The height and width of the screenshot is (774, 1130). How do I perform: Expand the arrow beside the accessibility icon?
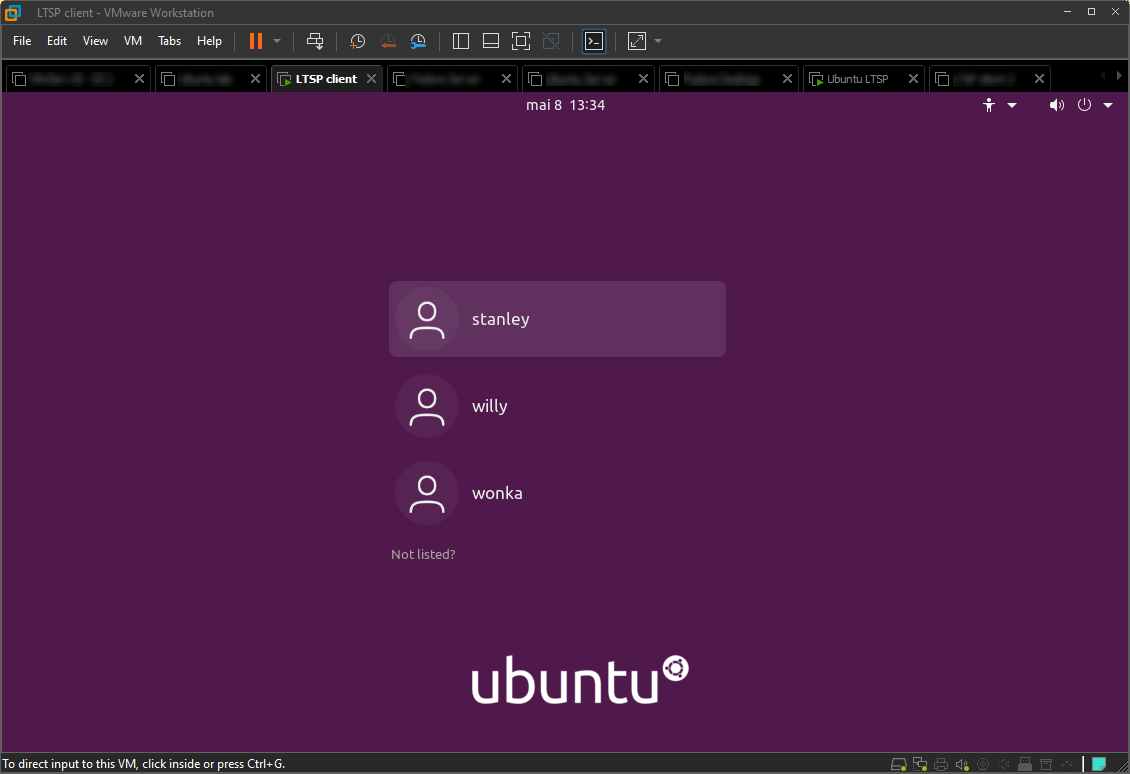click(x=1012, y=105)
